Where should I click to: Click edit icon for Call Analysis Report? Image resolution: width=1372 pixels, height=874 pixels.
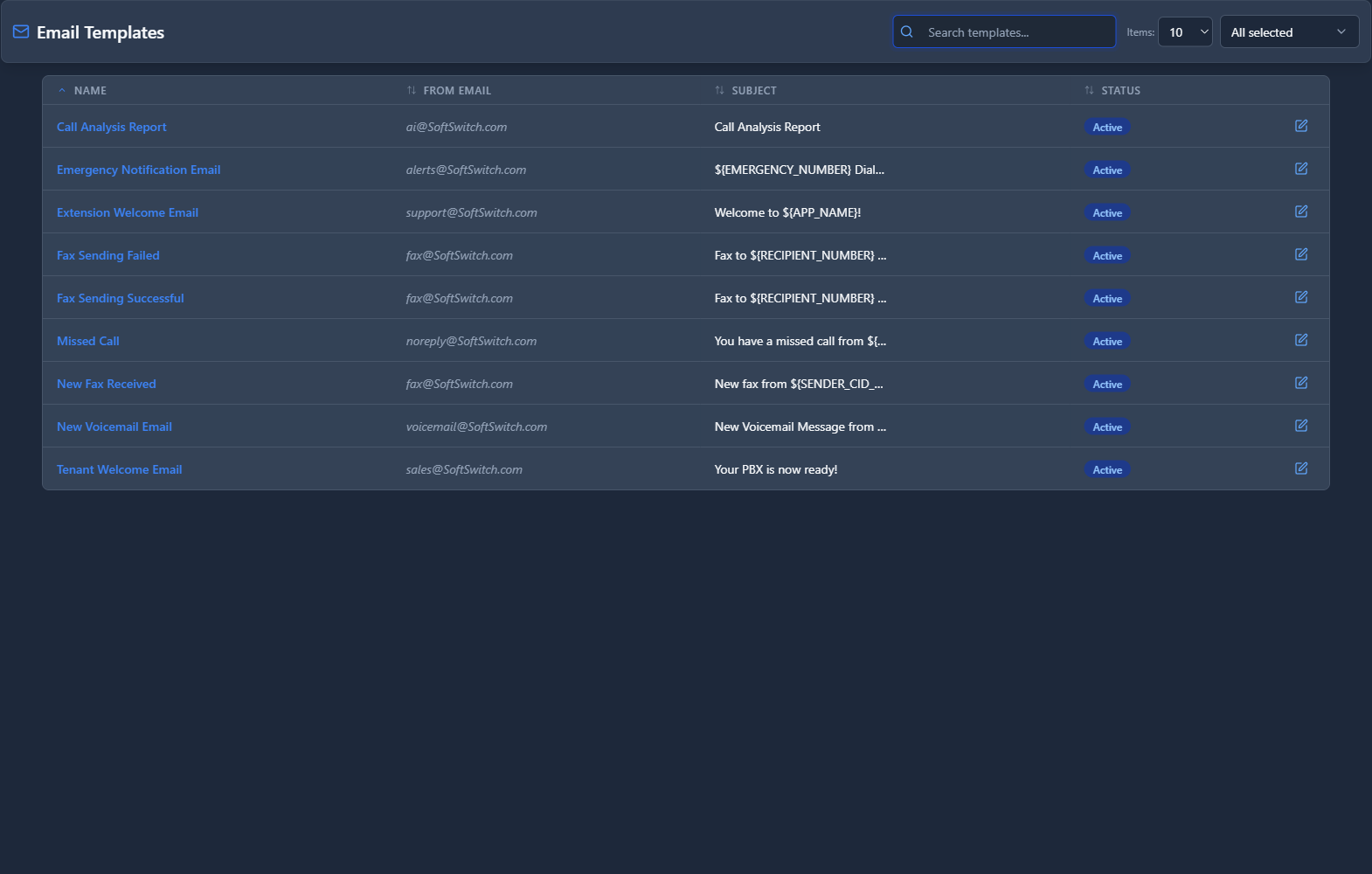tap(1301, 126)
